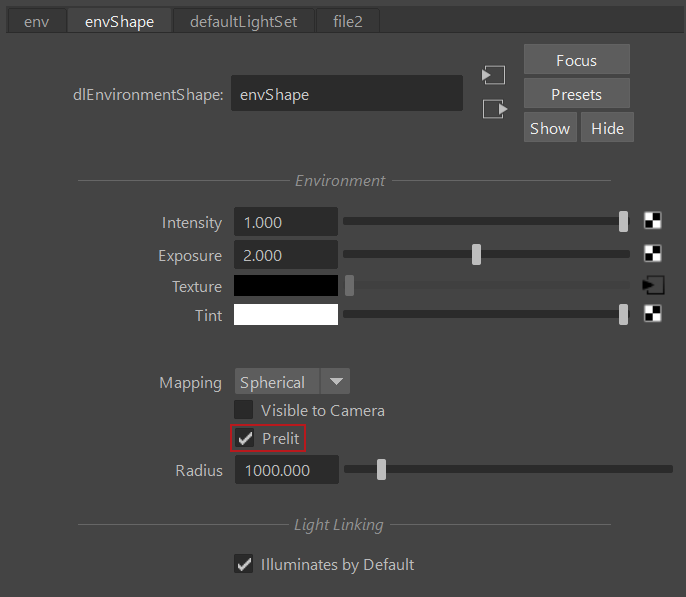Image resolution: width=686 pixels, height=597 pixels.
Task: Open the connected Texture node icon
Action: point(653,285)
